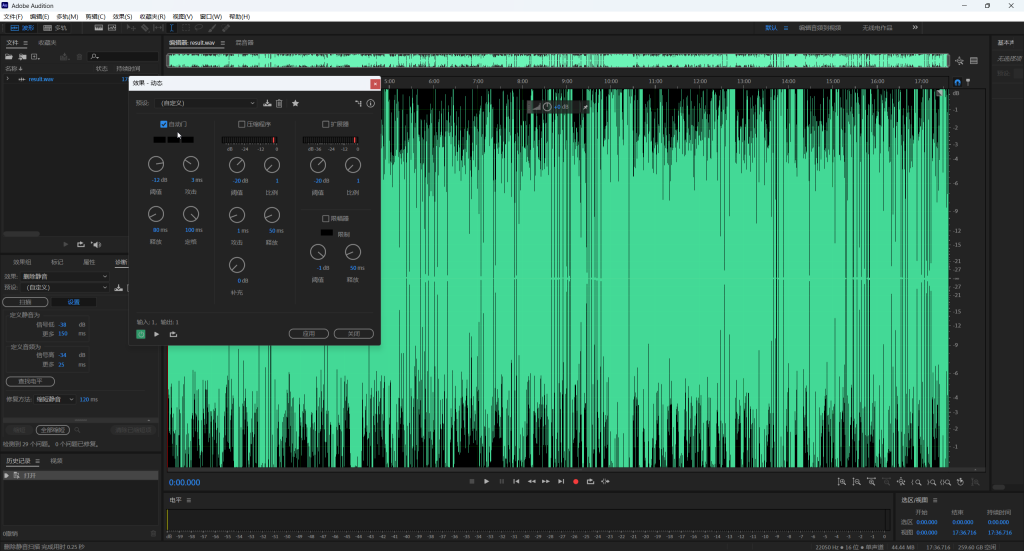The image size is (1024, 551).
Task: Click the Dynamics channel map icon
Action: coord(358,103)
